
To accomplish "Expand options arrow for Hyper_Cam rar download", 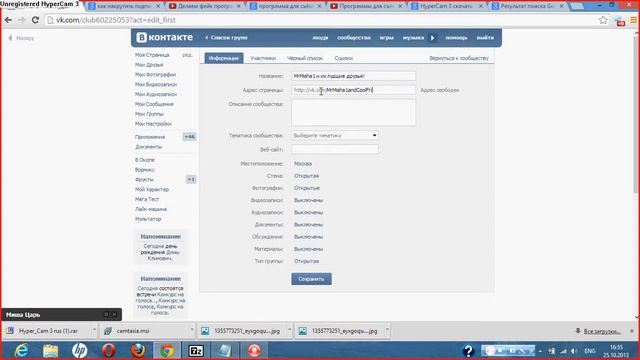I will [94, 331].
